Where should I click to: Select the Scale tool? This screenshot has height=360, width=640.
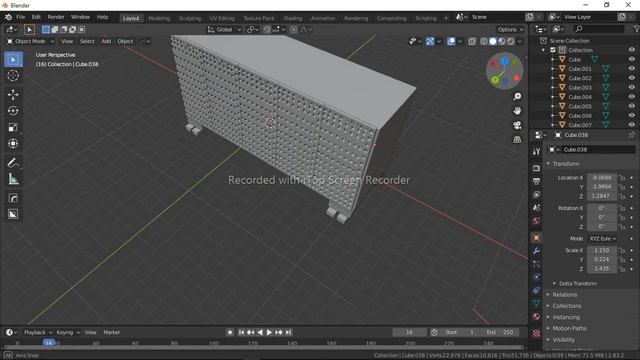pos(13,127)
